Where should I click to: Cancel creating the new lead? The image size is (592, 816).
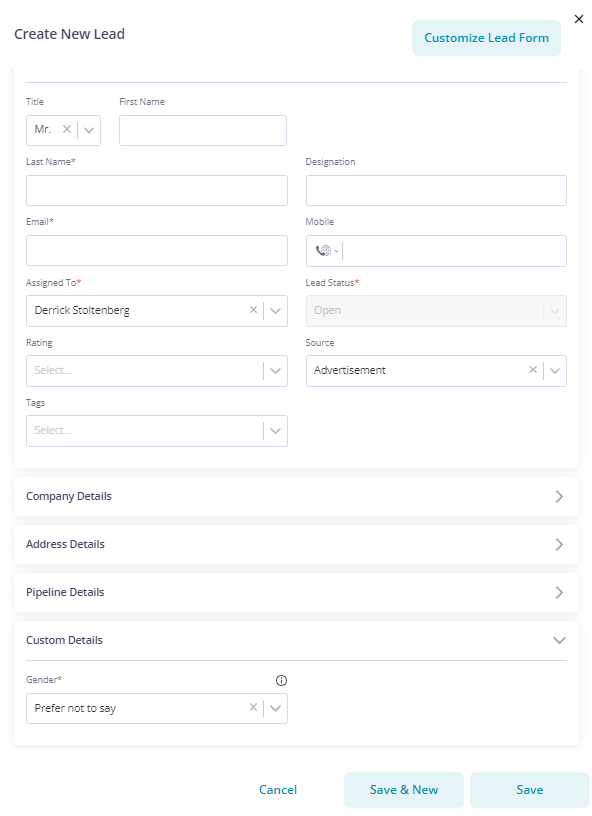click(278, 789)
